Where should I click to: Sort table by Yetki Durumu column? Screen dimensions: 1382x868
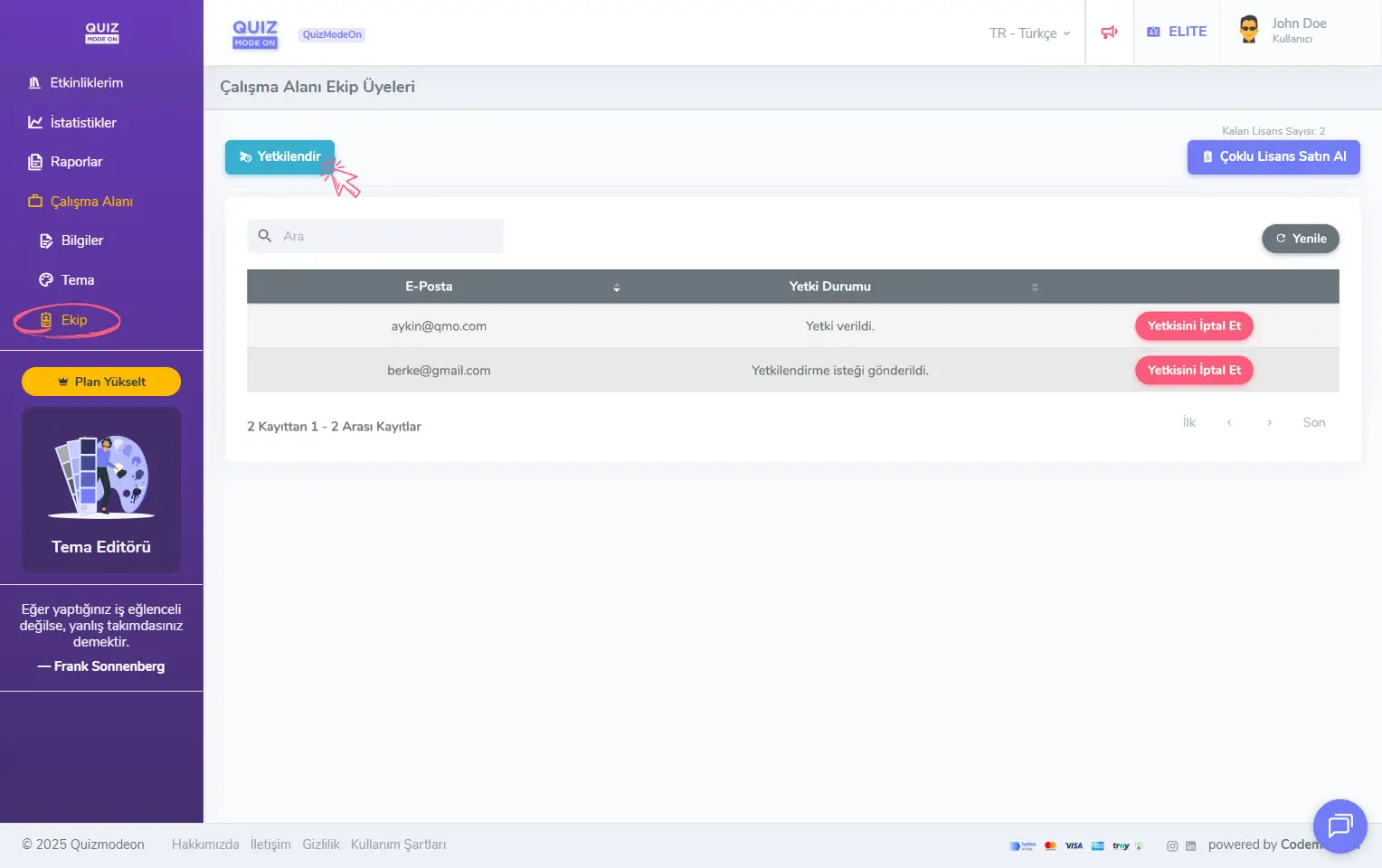pyautogui.click(x=1035, y=288)
